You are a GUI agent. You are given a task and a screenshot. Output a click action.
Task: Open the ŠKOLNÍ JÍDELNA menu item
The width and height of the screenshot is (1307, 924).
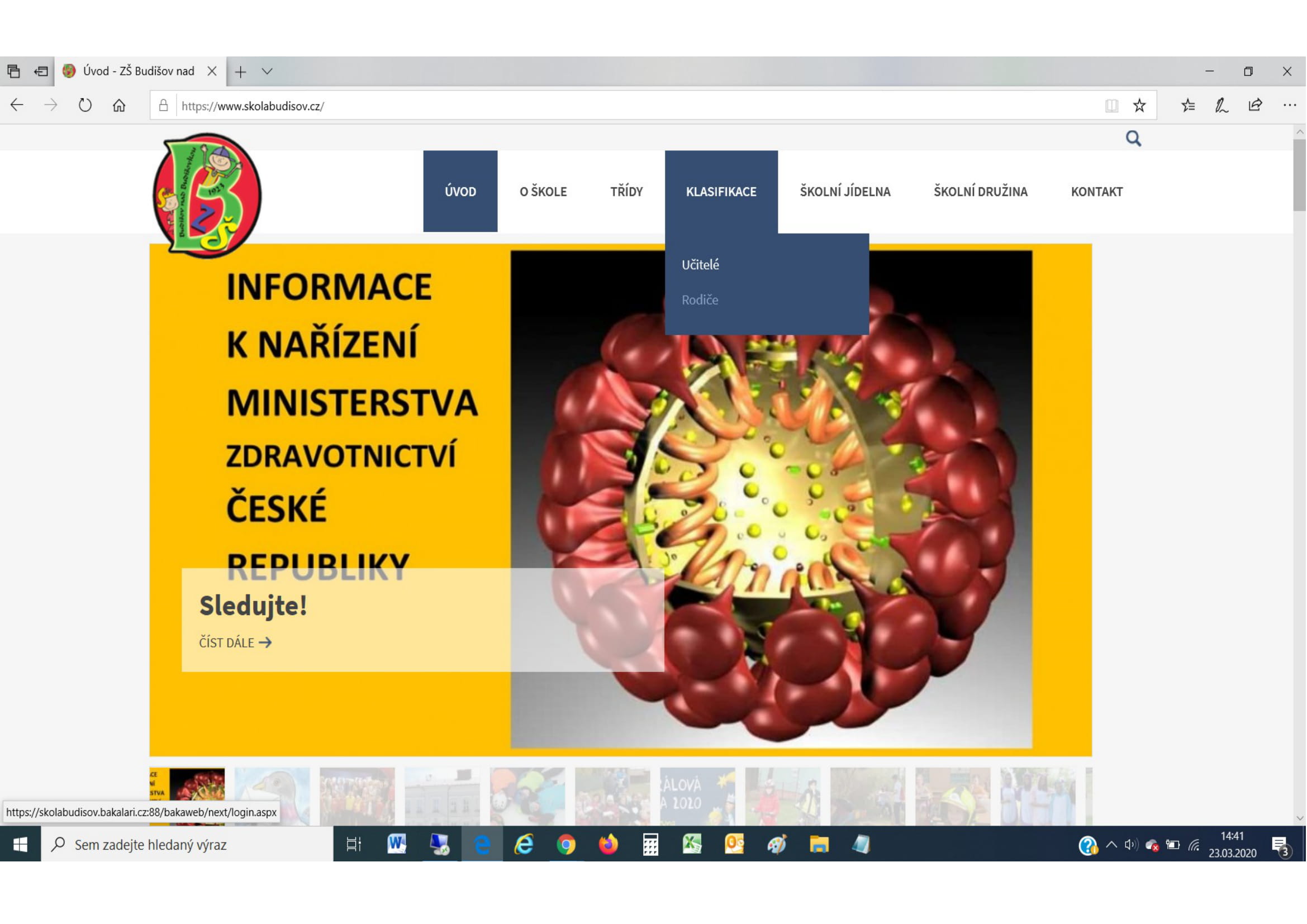coord(845,192)
